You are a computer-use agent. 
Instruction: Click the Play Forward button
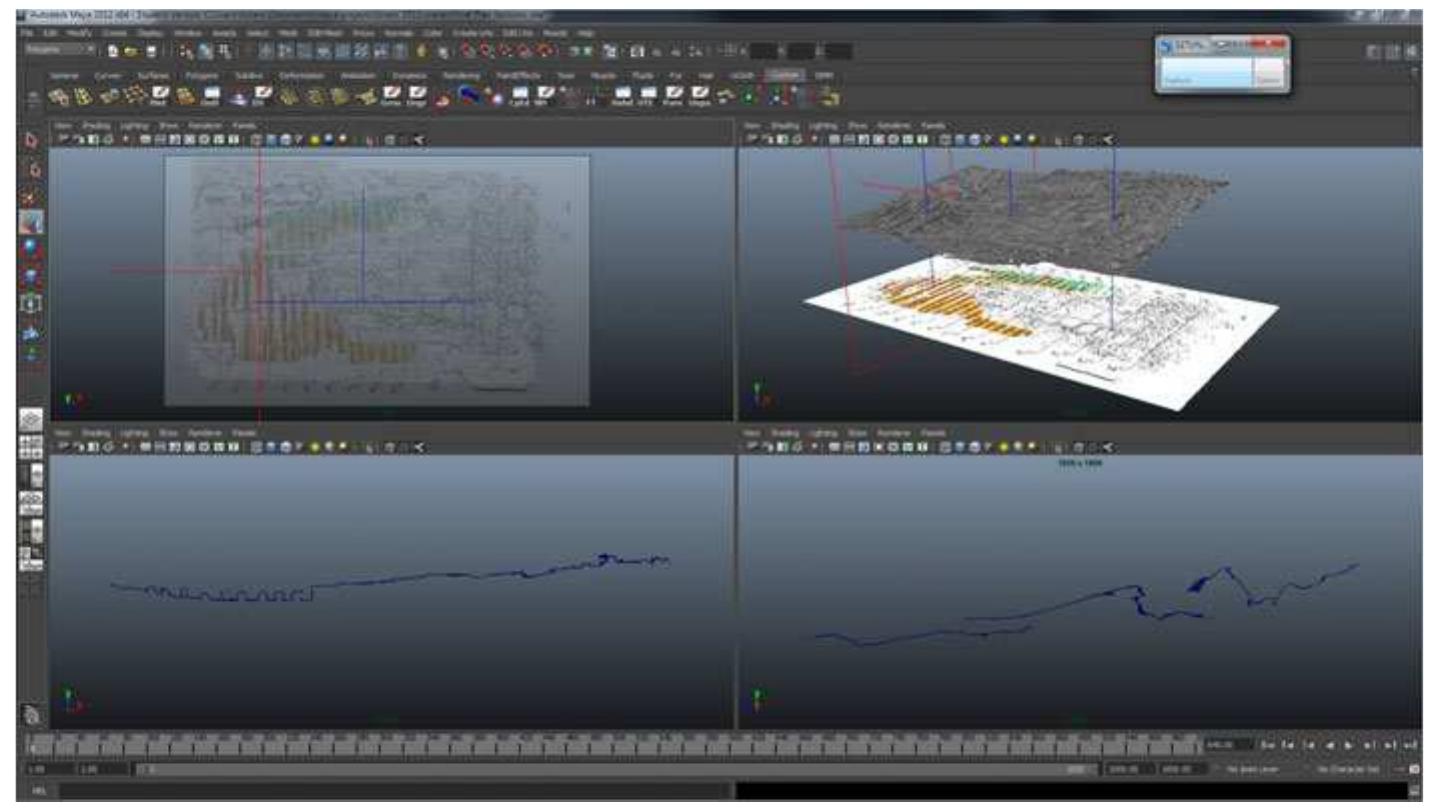point(1346,746)
